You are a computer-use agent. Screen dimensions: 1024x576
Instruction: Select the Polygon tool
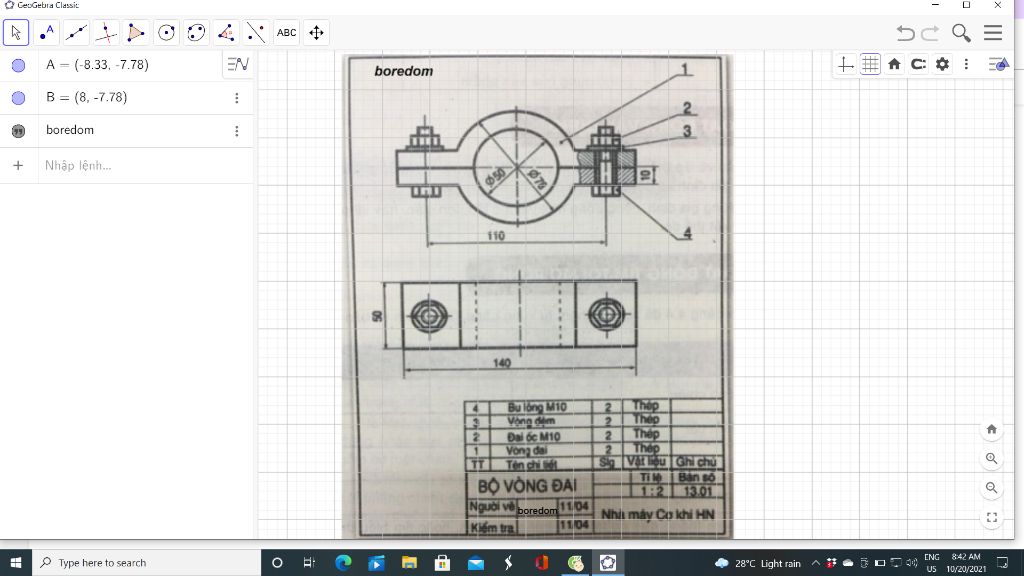click(136, 33)
